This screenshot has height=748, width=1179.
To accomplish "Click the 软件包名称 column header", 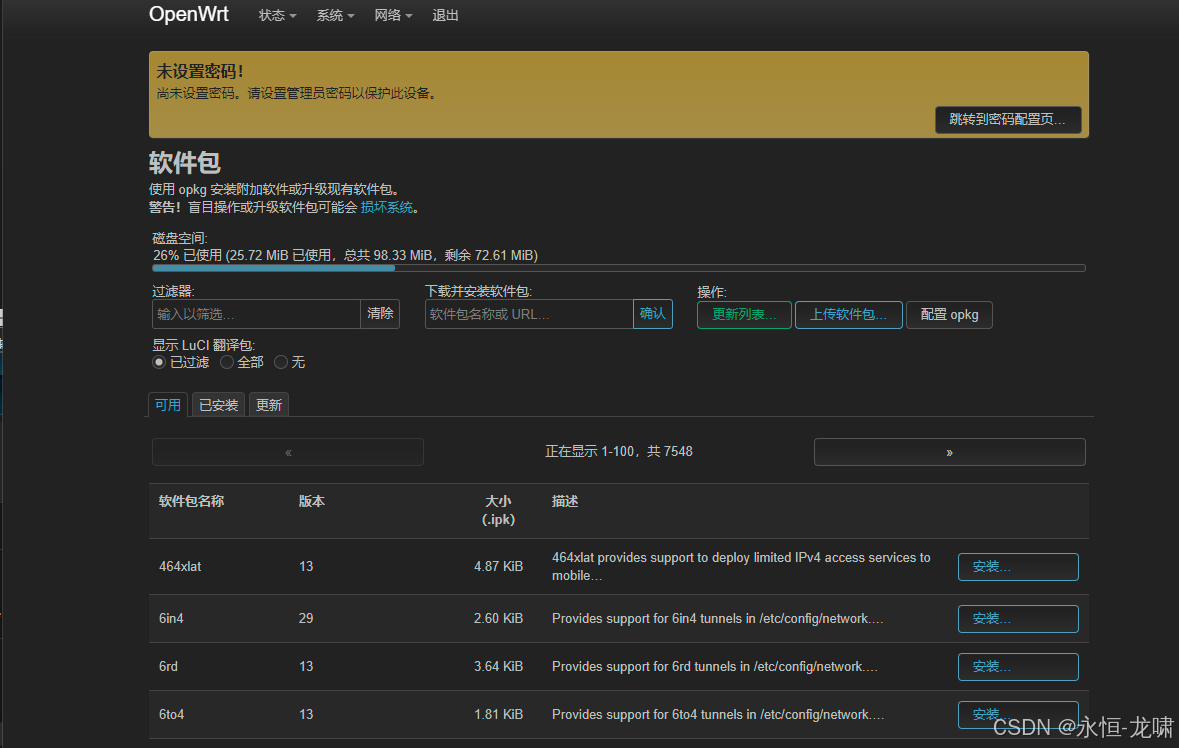I will (191, 501).
